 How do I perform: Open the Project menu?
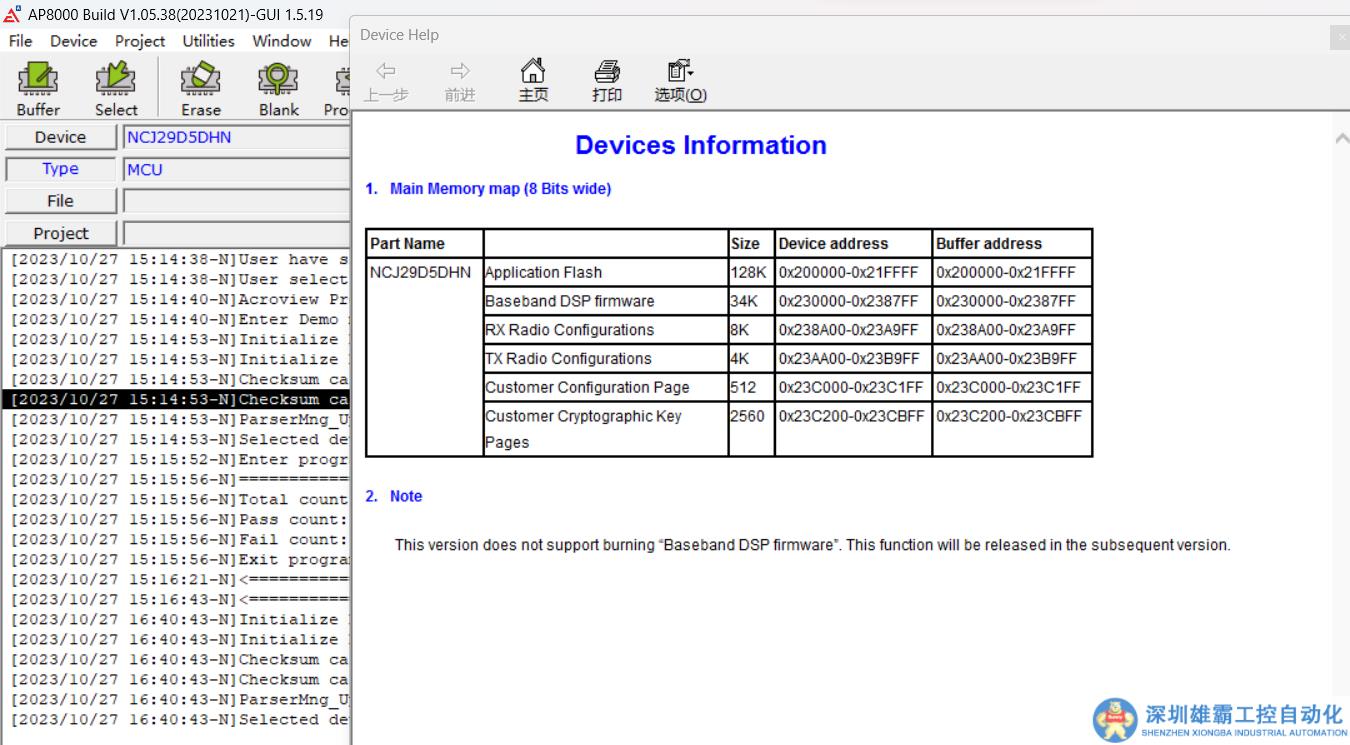click(140, 41)
